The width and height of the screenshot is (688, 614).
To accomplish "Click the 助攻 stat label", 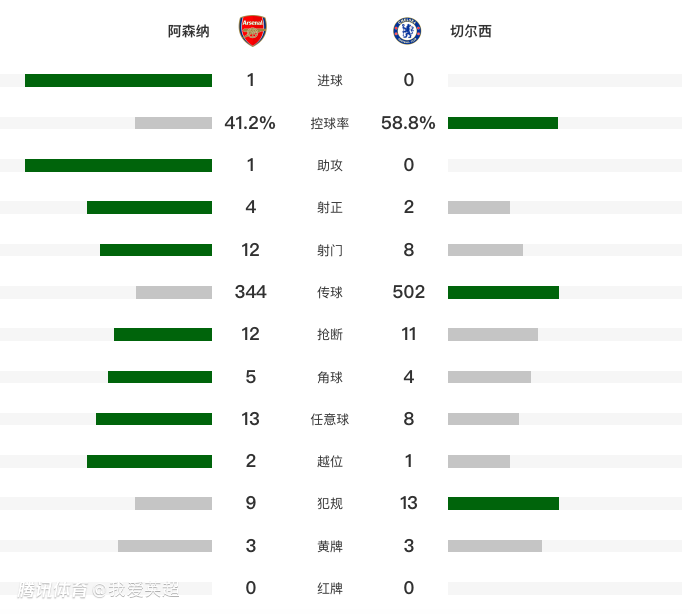I will (x=330, y=165).
